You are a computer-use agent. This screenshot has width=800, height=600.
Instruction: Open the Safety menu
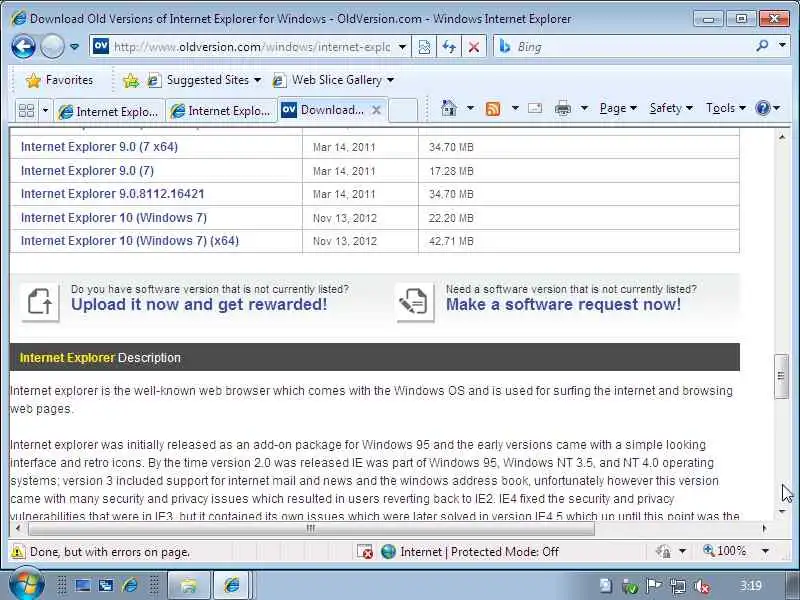tap(671, 108)
